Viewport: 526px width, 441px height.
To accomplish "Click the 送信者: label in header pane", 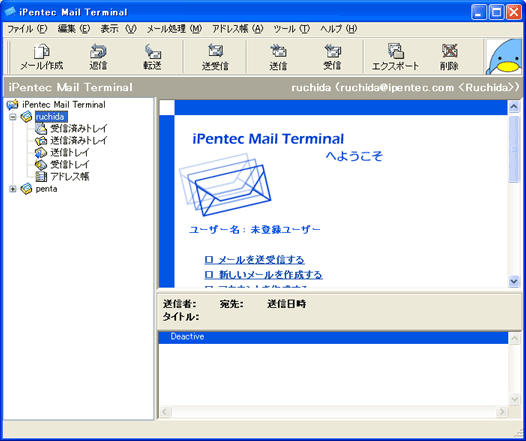I will coord(179,304).
